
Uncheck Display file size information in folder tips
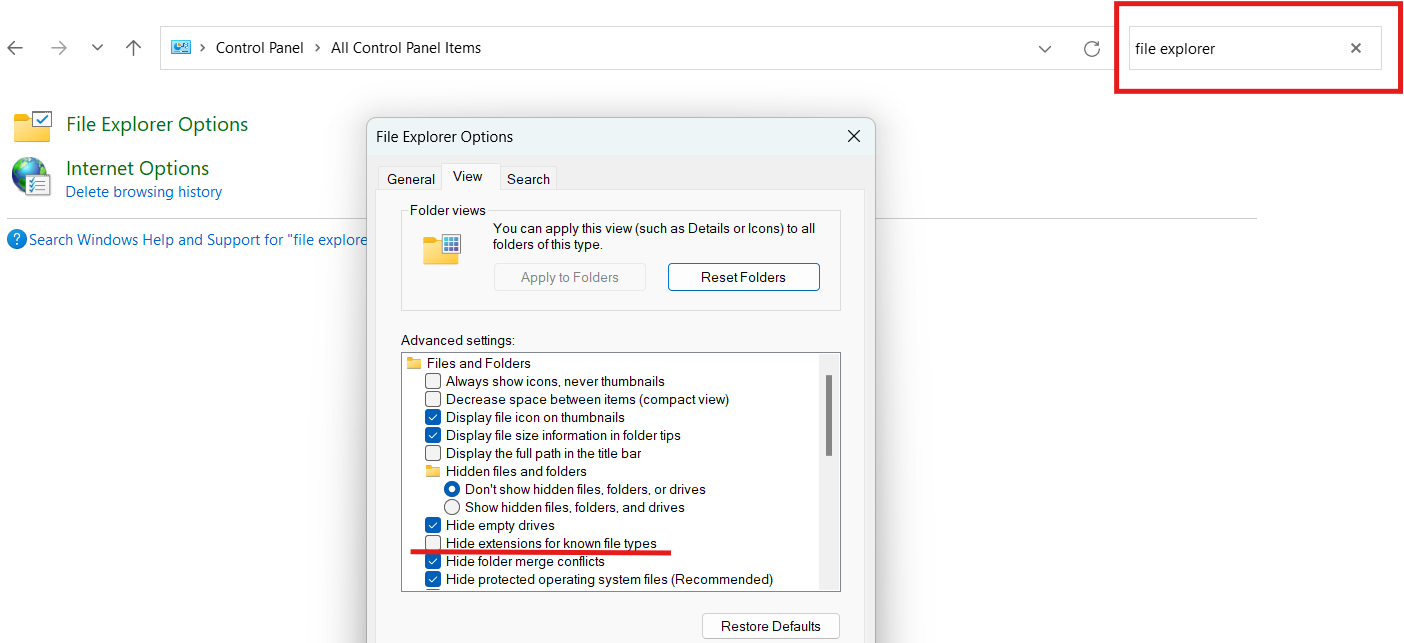(x=433, y=435)
